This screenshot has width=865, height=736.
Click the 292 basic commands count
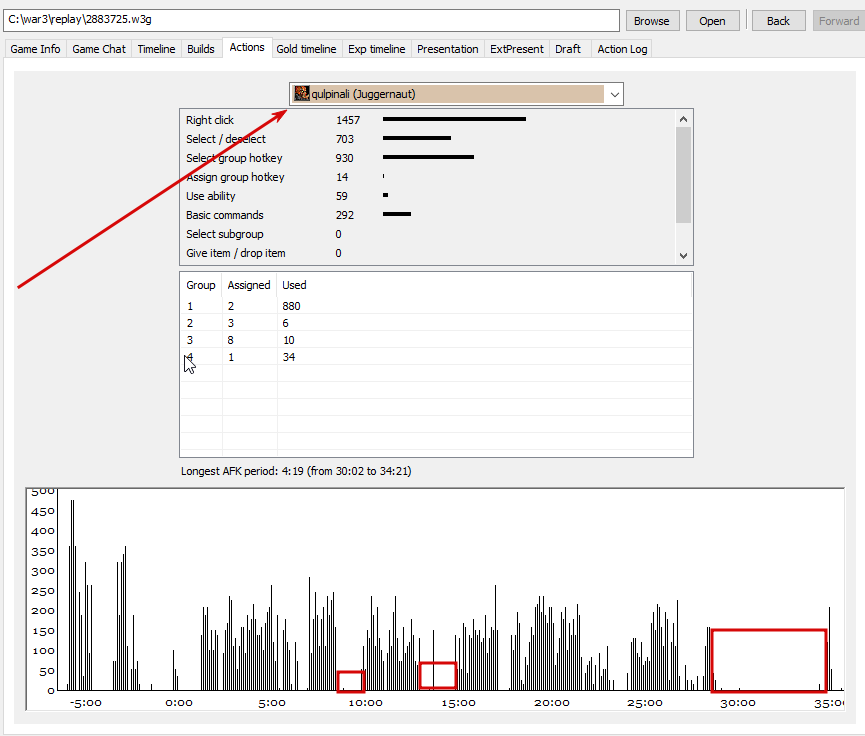click(344, 215)
